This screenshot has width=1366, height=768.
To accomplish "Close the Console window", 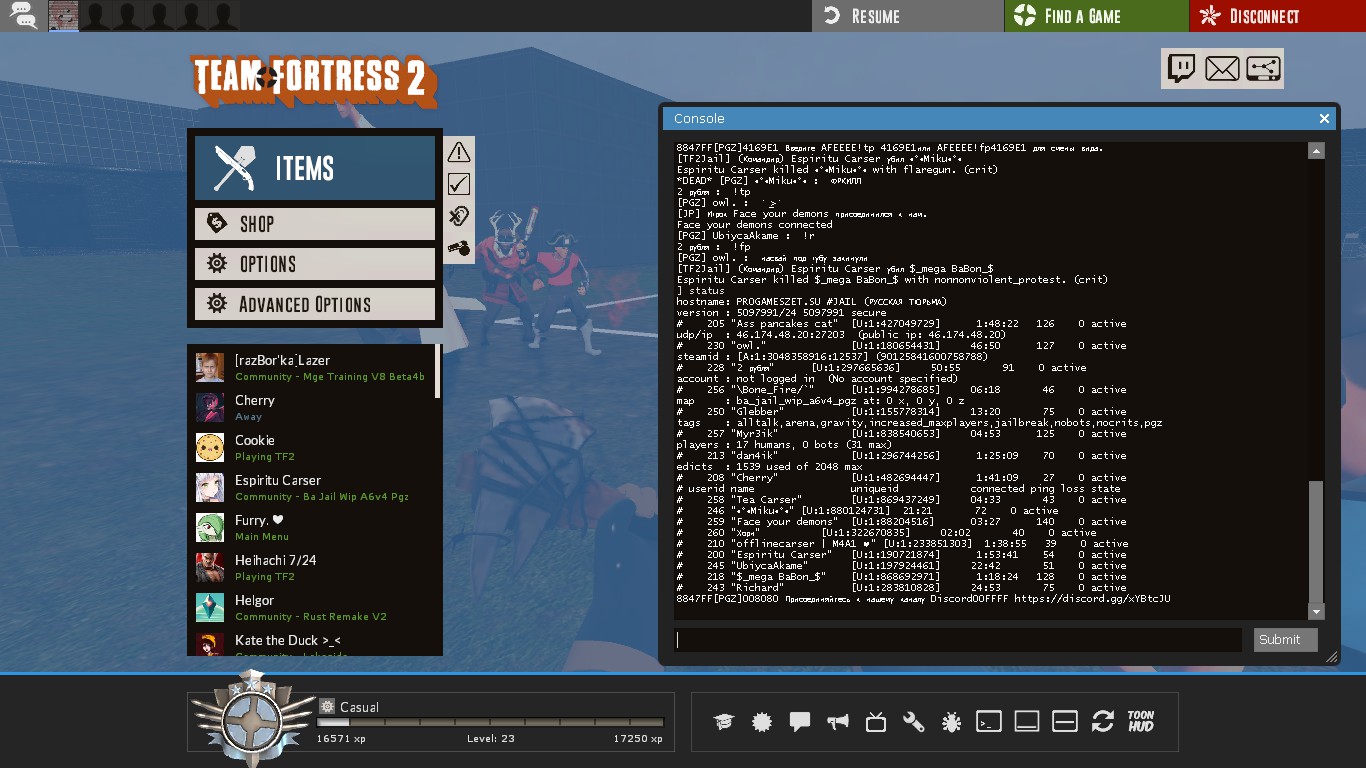I will click(x=1324, y=118).
